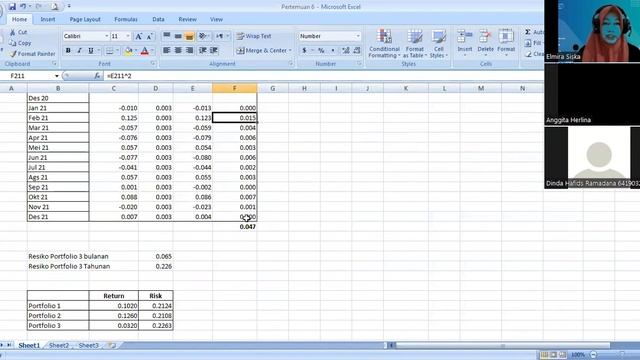Center the cell text horizontally
This screenshot has height=360, width=640.
[x=178, y=50]
